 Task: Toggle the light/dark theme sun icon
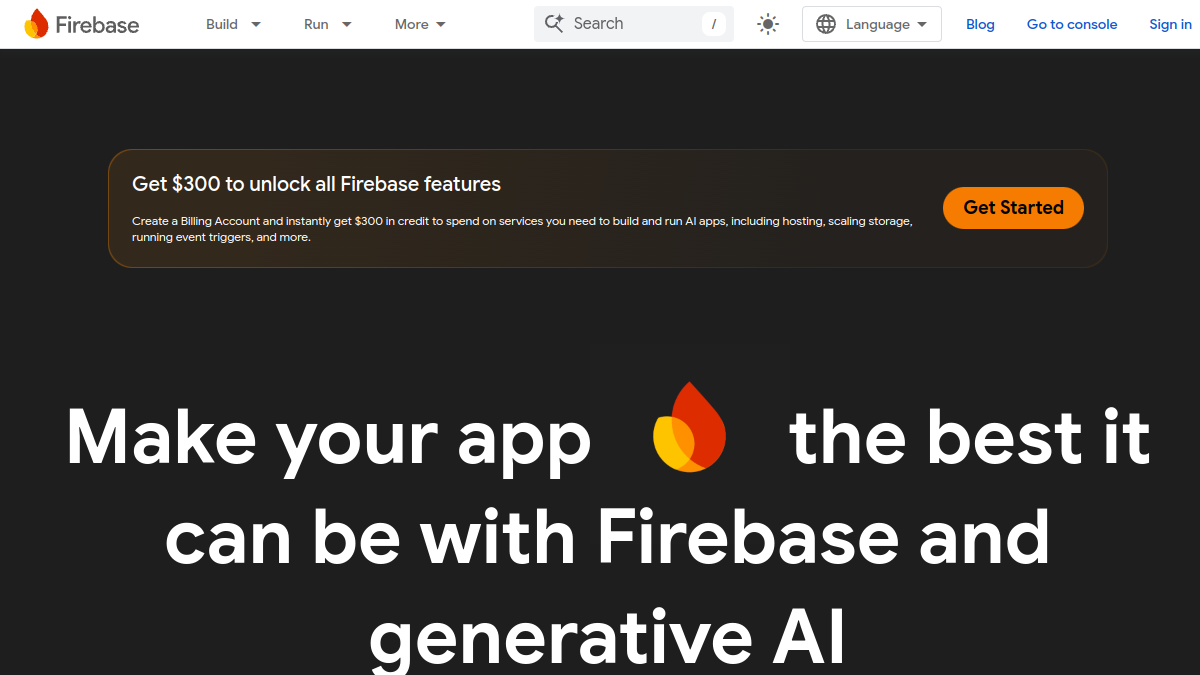point(768,24)
